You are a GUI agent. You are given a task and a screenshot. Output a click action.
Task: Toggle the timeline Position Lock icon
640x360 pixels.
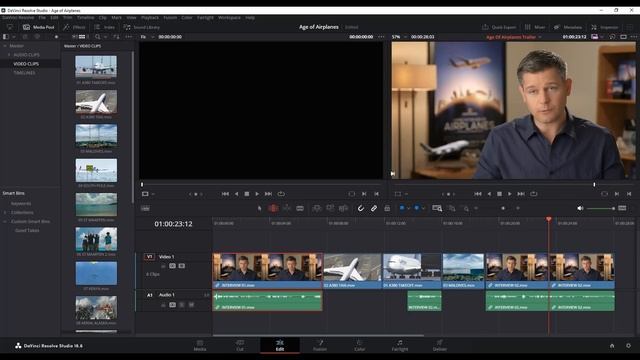pos(387,208)
